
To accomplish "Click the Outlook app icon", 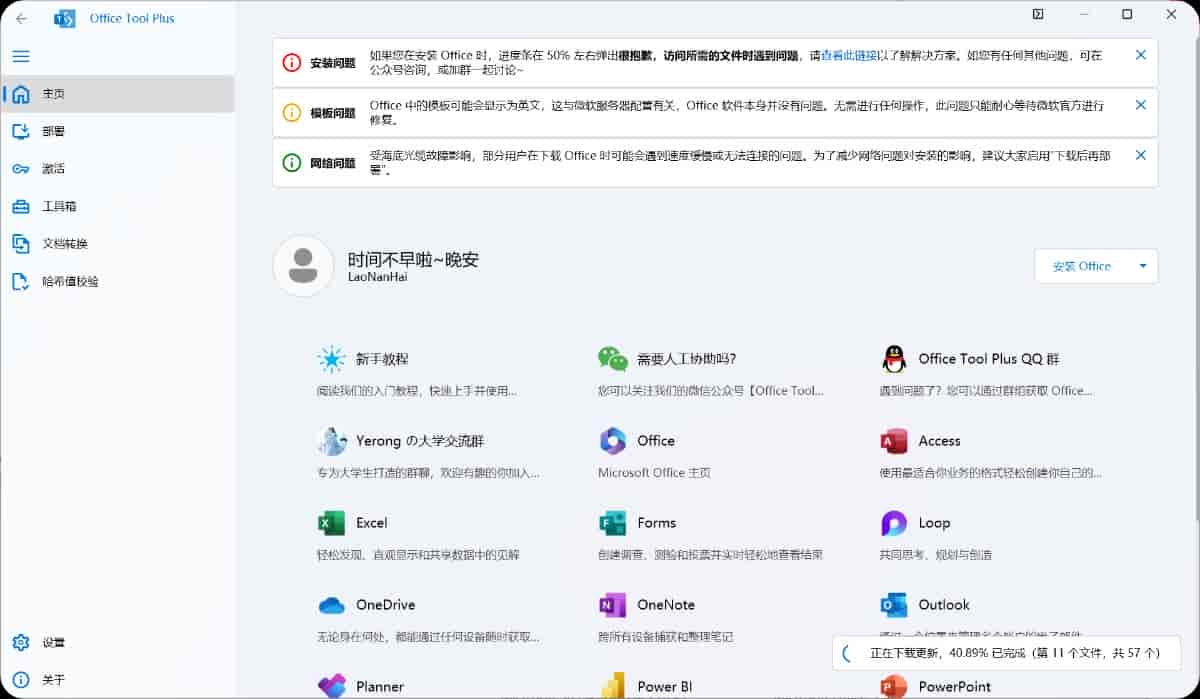I will point(893,605).
